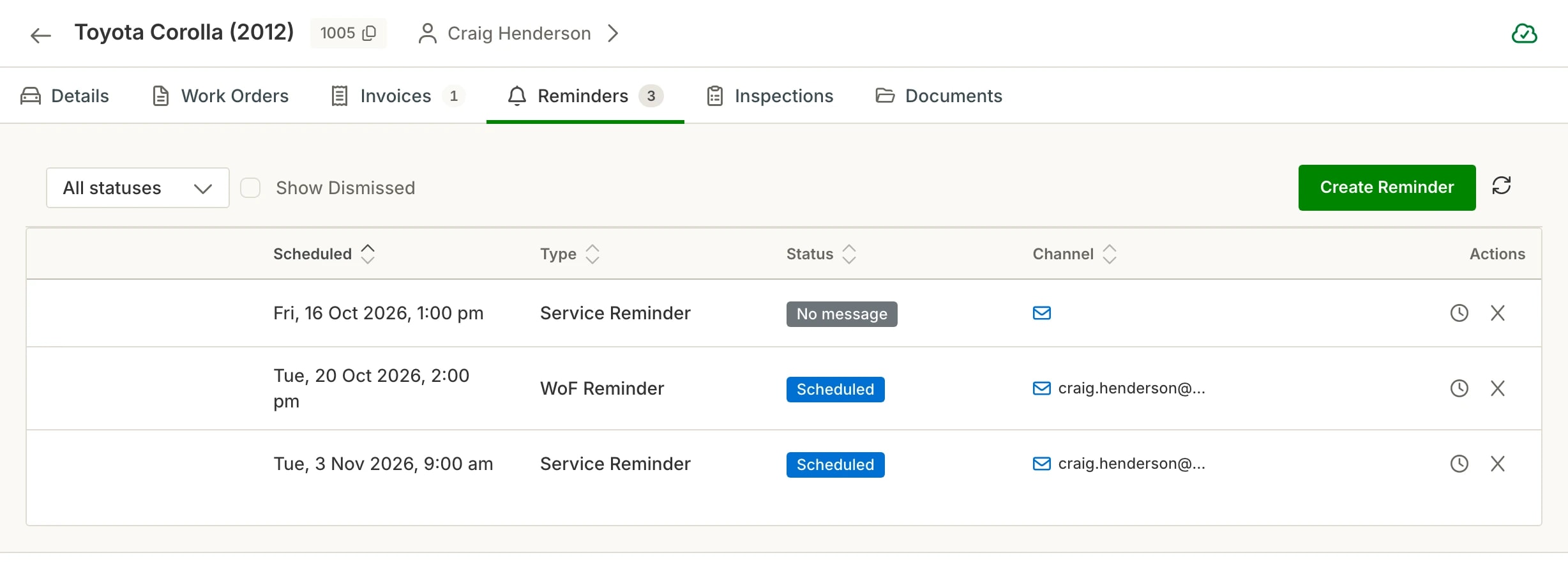
Task: Open the Documents tab
Action: pyautogui.click(x=939, y=96)
